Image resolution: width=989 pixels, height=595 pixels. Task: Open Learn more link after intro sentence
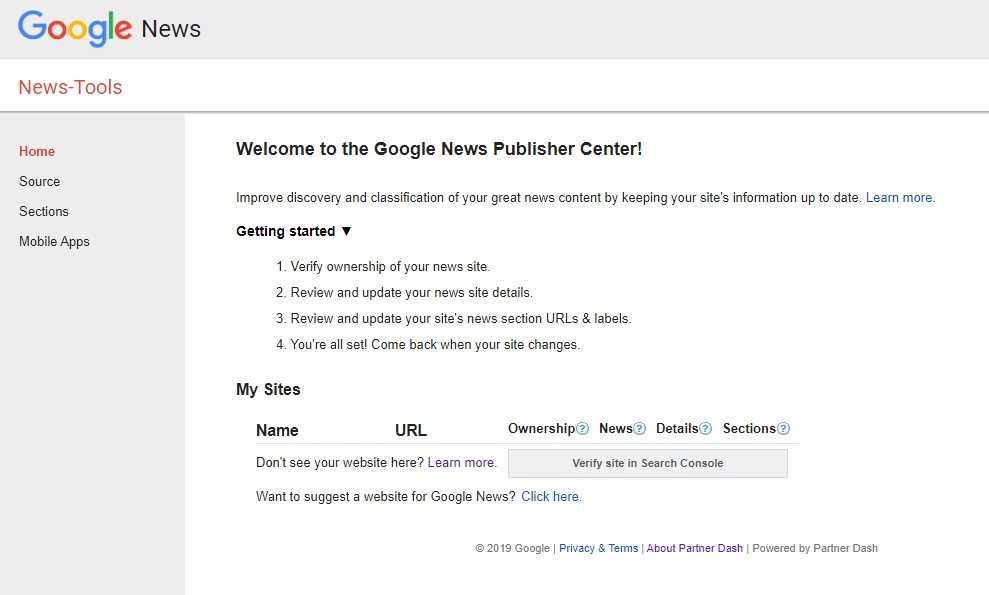pyautogui.click(x=899, y=198)
